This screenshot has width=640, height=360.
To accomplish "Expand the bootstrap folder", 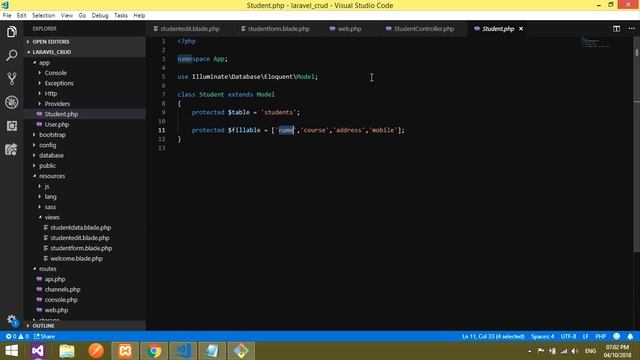I will coord(85,135).
